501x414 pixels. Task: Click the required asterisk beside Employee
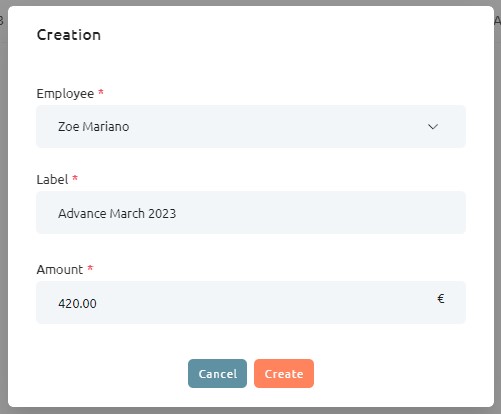click(x=101, y=92)
